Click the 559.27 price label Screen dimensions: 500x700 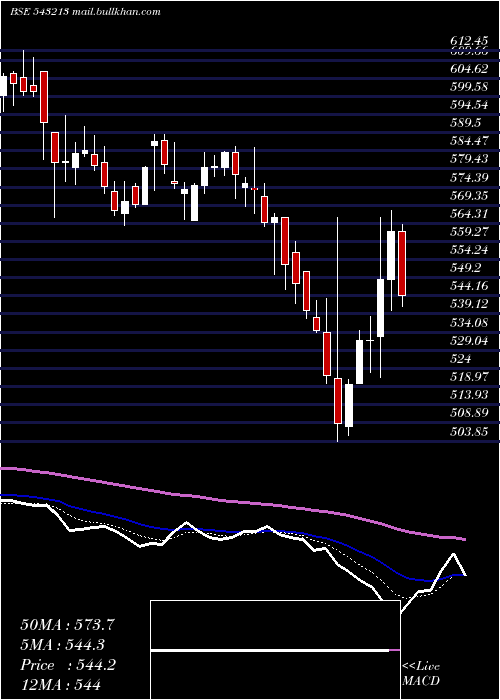(469, 232)
